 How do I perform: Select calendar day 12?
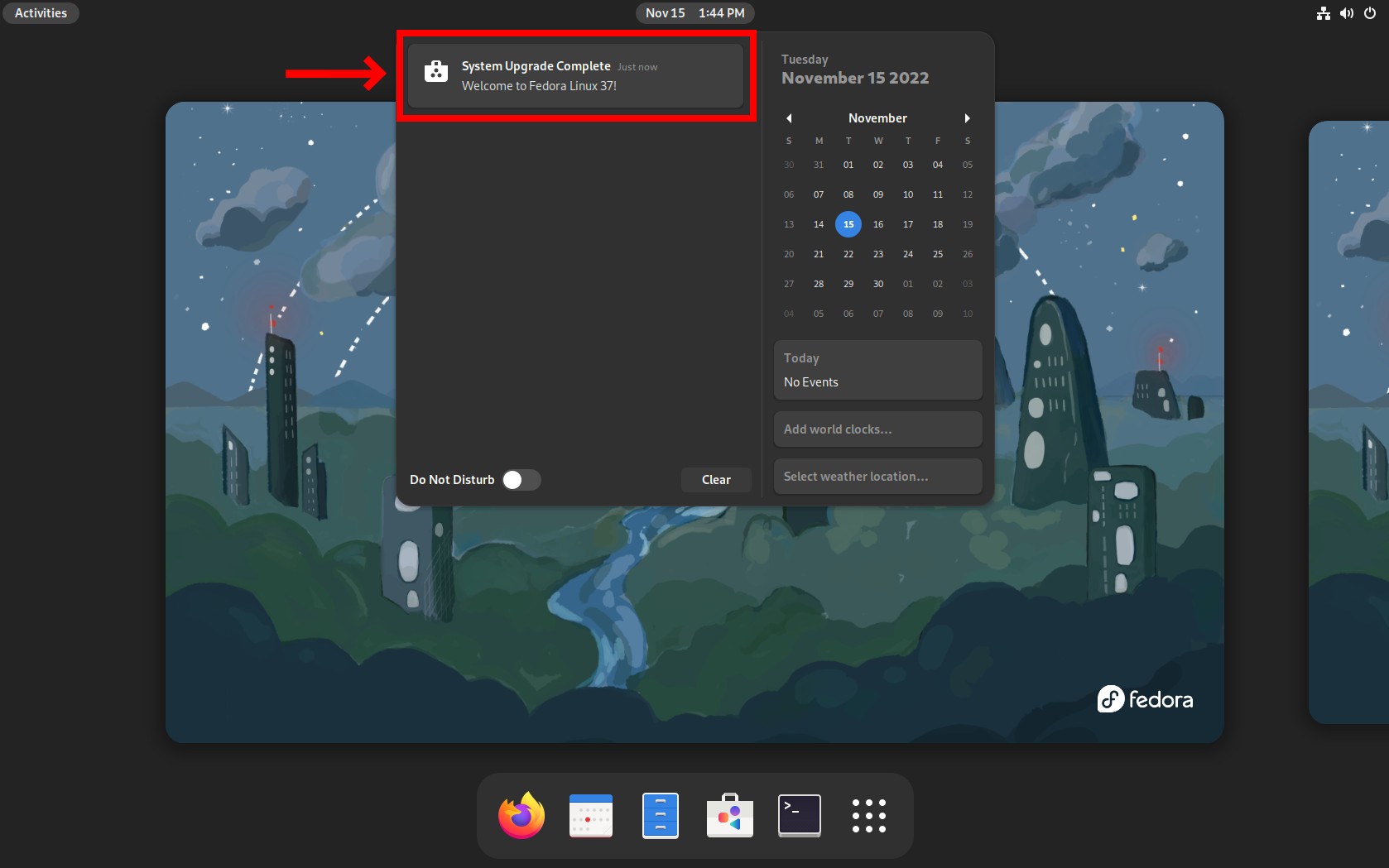coord(968,194)
